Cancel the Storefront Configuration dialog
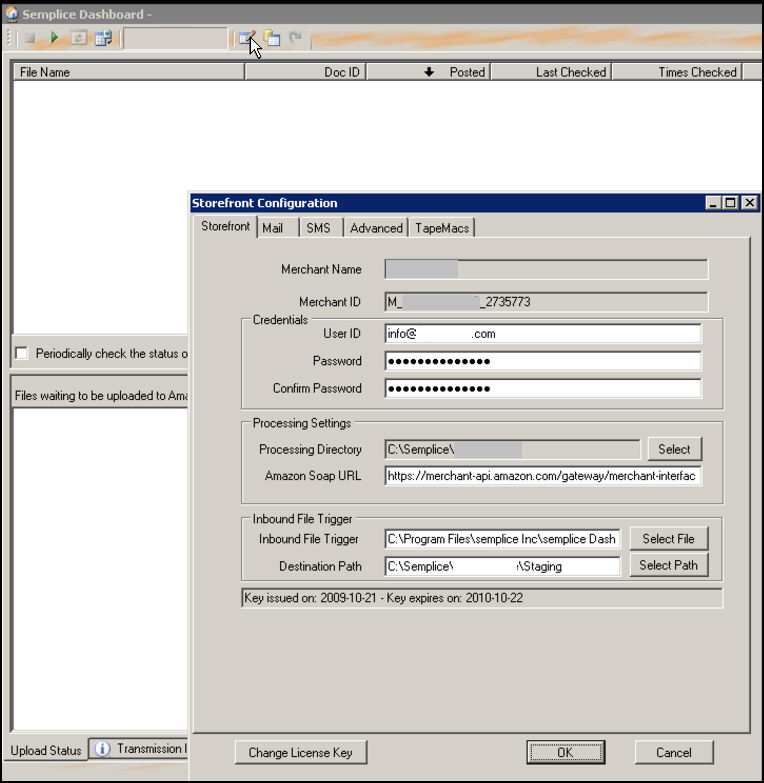Viewport: 764px width, 783px height. point(674,753)
